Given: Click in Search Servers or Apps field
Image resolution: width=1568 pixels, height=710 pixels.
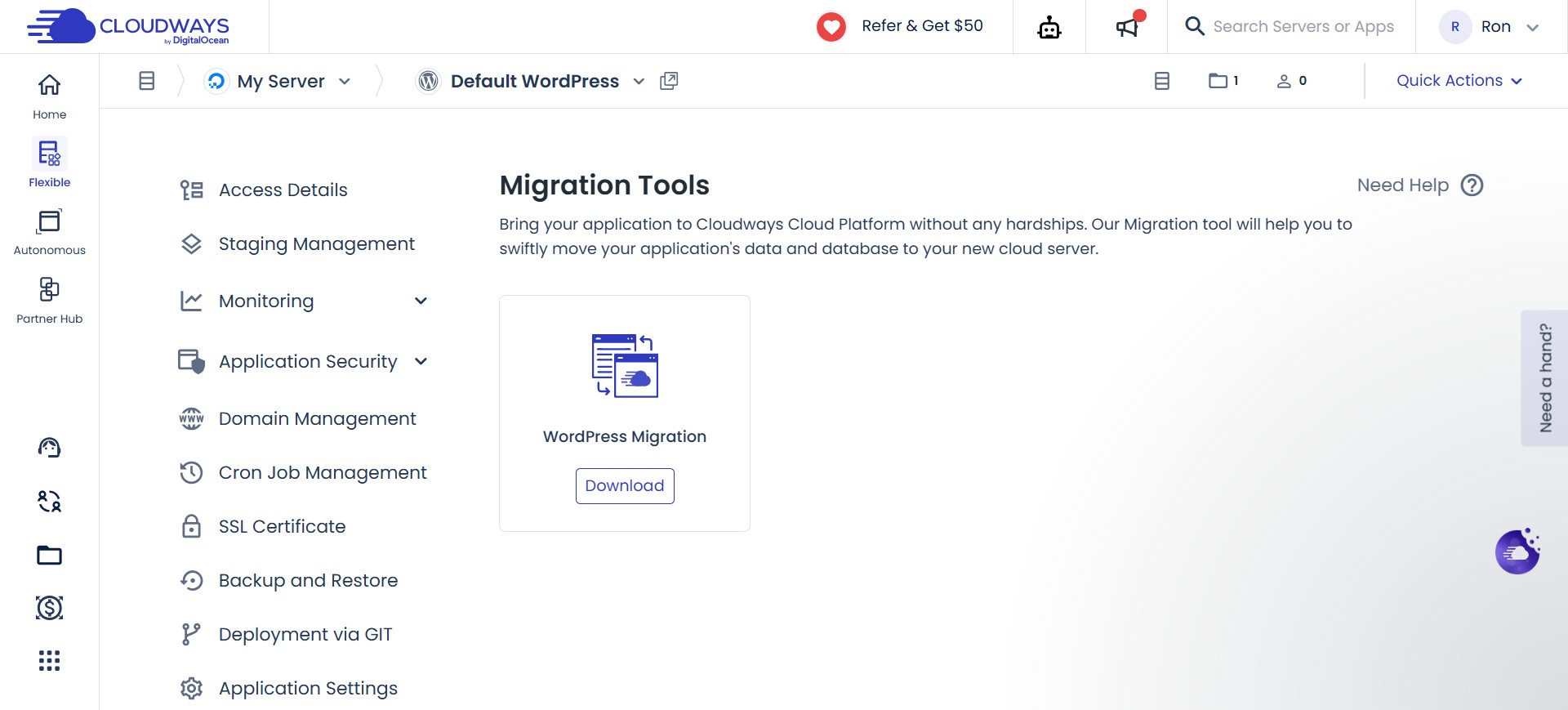Looking at the screenshot, I should click(1303, 26).
